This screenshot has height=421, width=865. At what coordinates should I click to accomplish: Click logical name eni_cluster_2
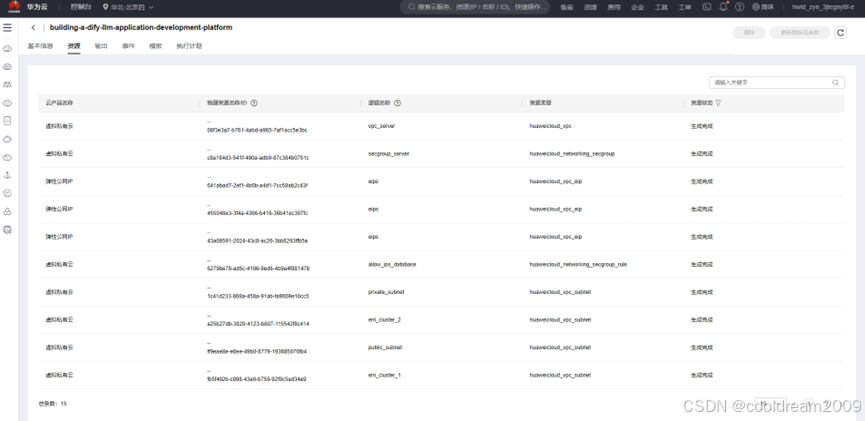pyautogui.click(x=384, y=319)
